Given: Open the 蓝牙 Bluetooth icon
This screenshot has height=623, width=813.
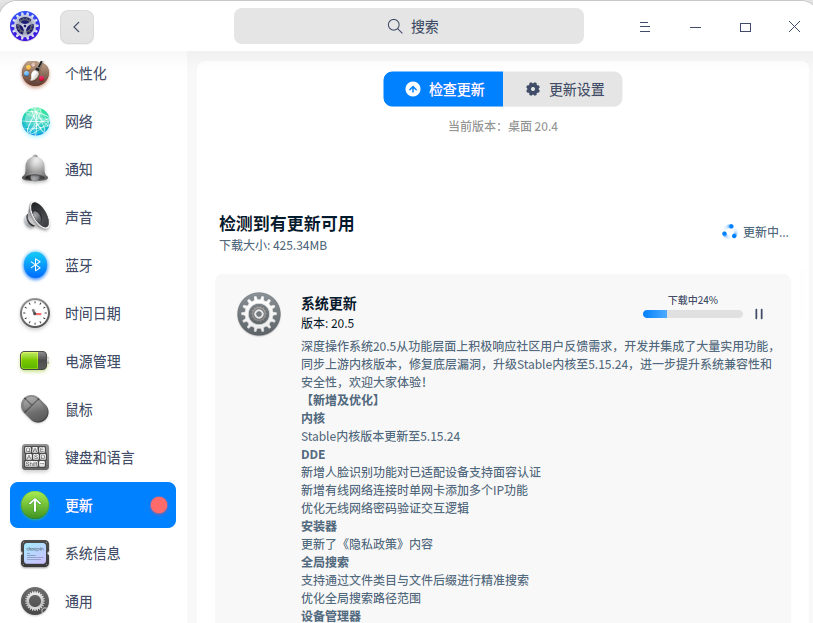Looking at the screenshot, I should tap(35, 265).
